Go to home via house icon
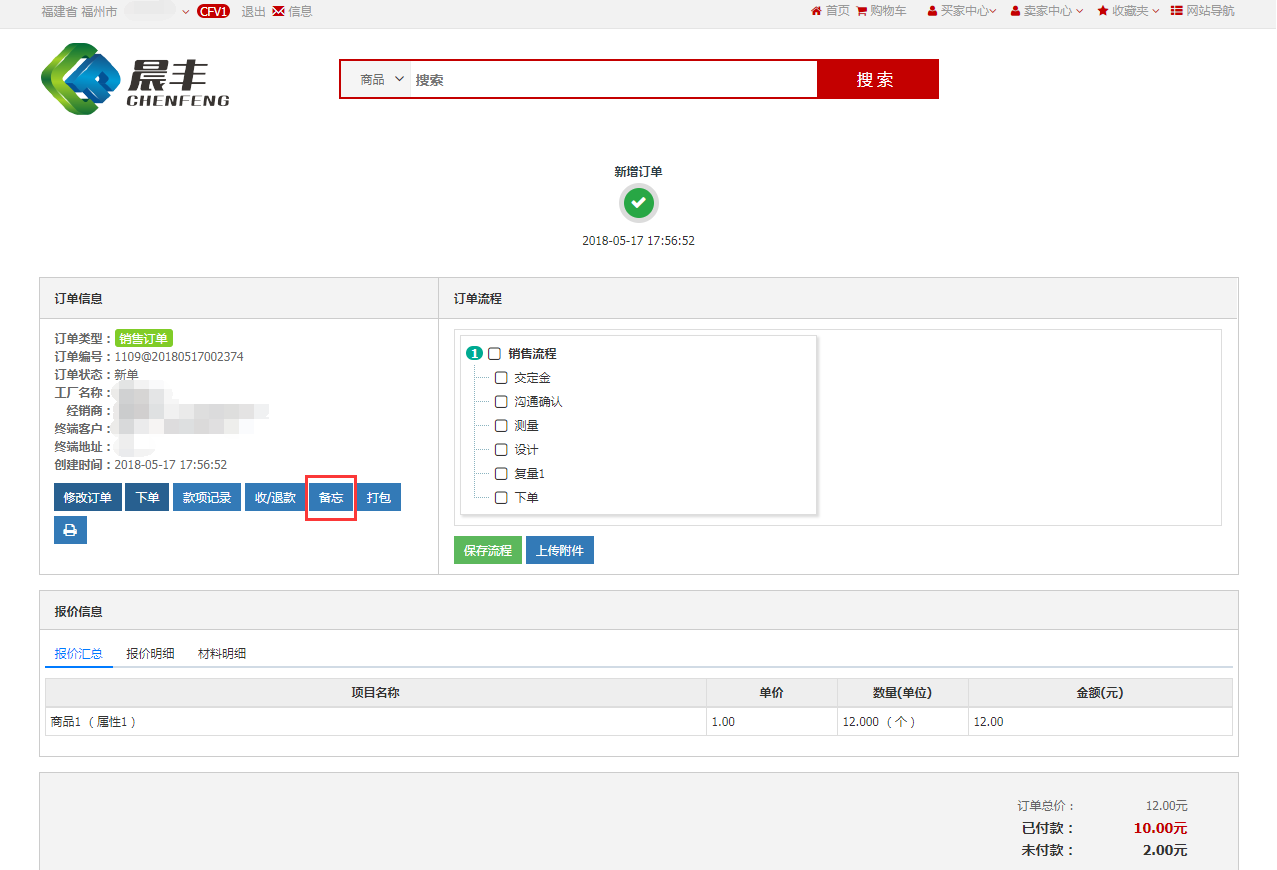 (816, 11)
